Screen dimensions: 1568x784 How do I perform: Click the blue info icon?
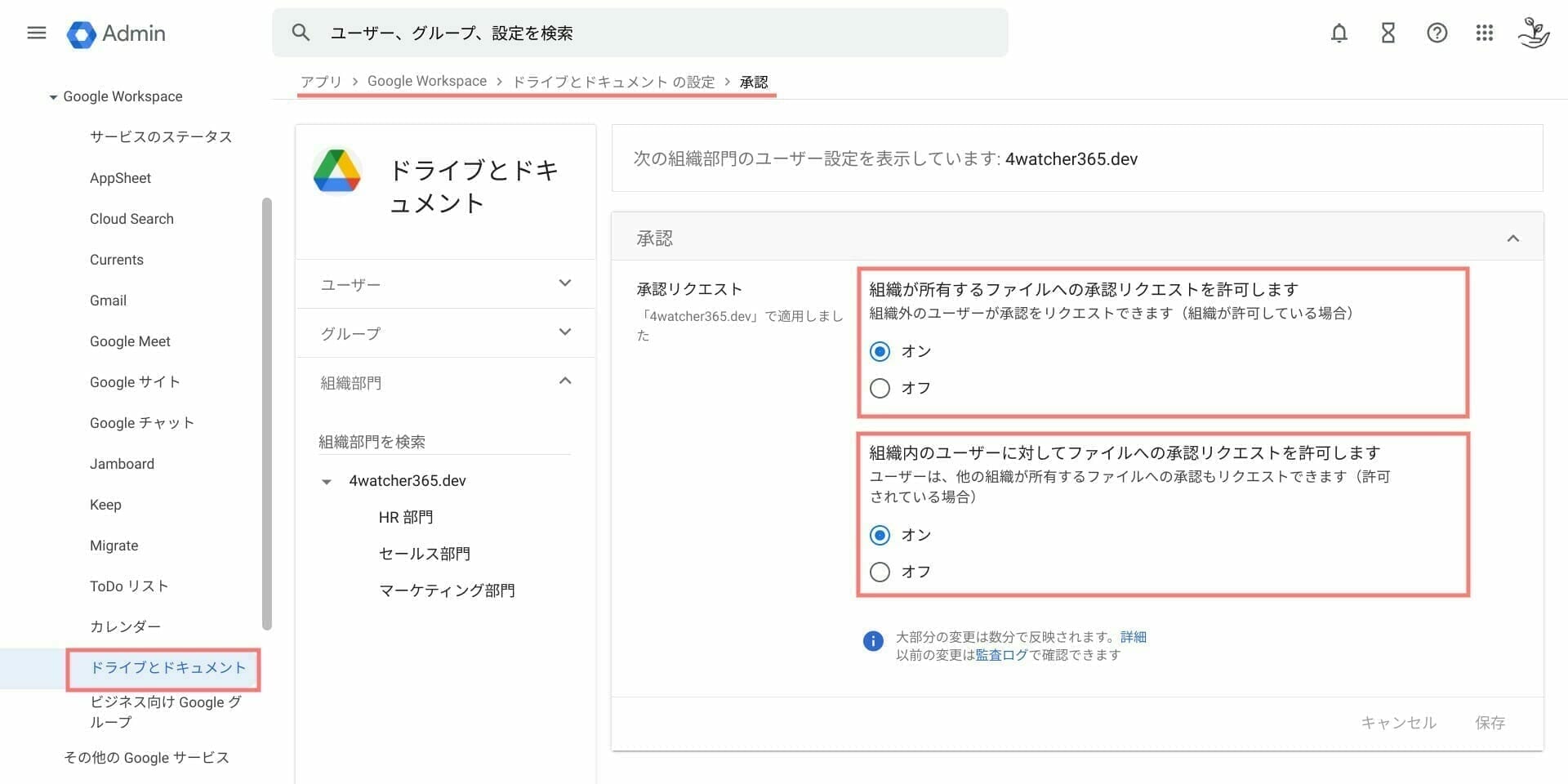[x=873, y=641]
